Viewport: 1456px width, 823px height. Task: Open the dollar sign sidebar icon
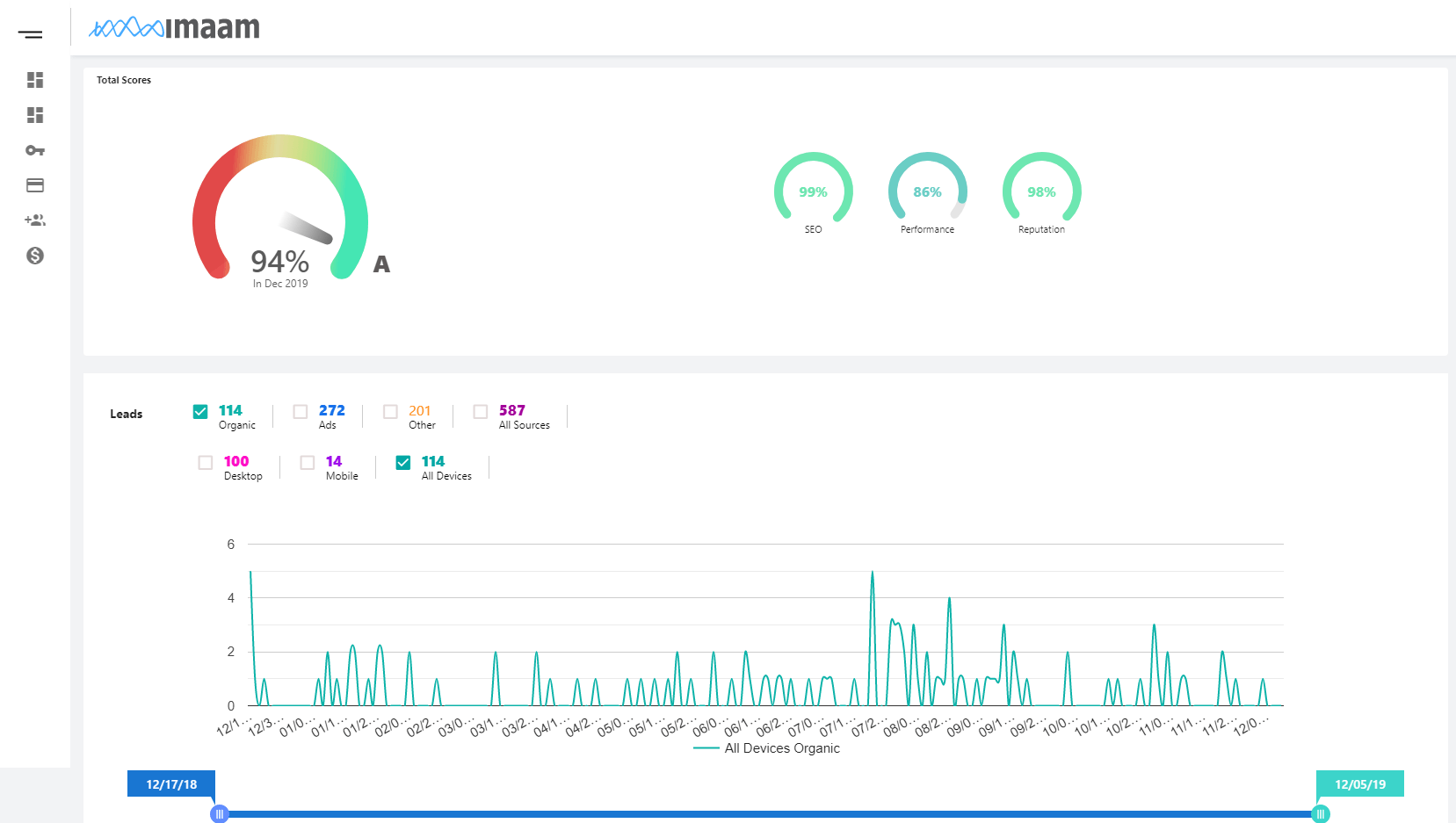click(35, 256)
